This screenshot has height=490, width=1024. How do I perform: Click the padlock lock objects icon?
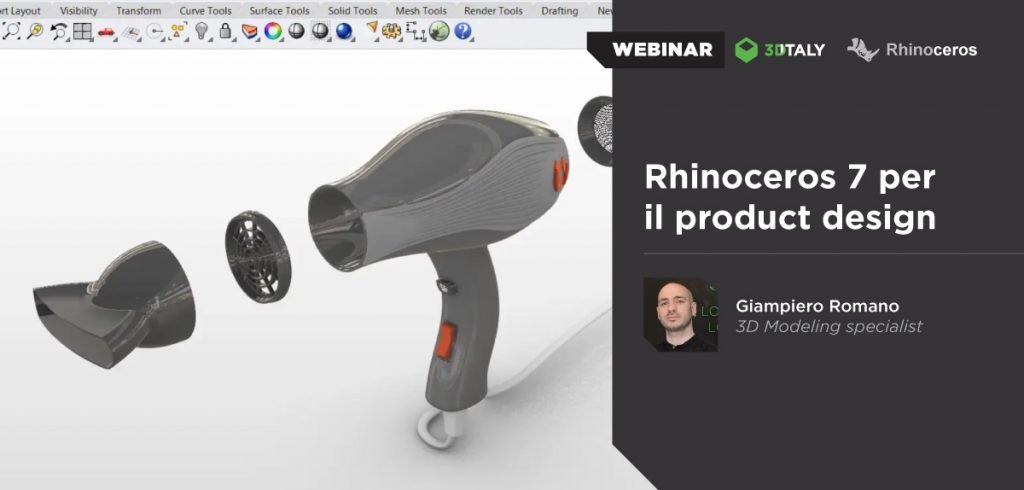point(225,31)
